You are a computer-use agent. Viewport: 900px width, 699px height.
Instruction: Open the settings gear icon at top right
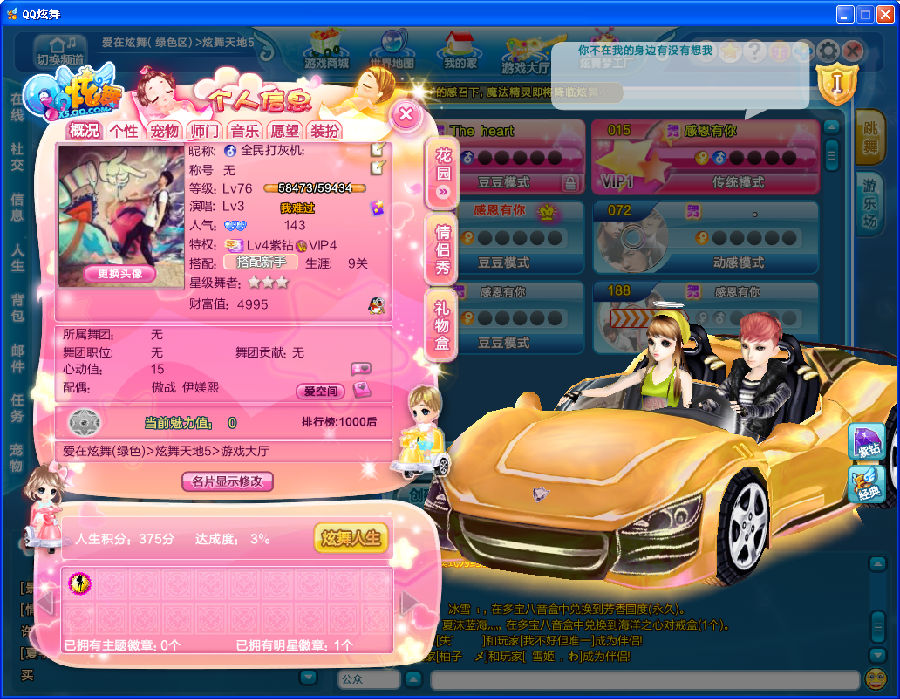pos(828,52)
